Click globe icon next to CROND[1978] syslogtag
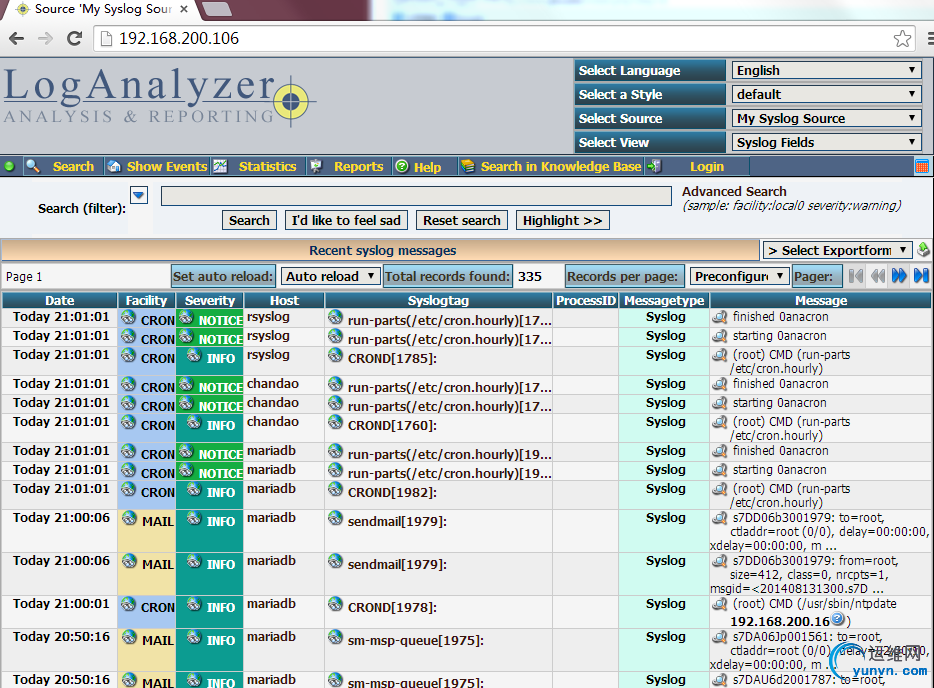 pyautogui.click(x=335, y=605)
